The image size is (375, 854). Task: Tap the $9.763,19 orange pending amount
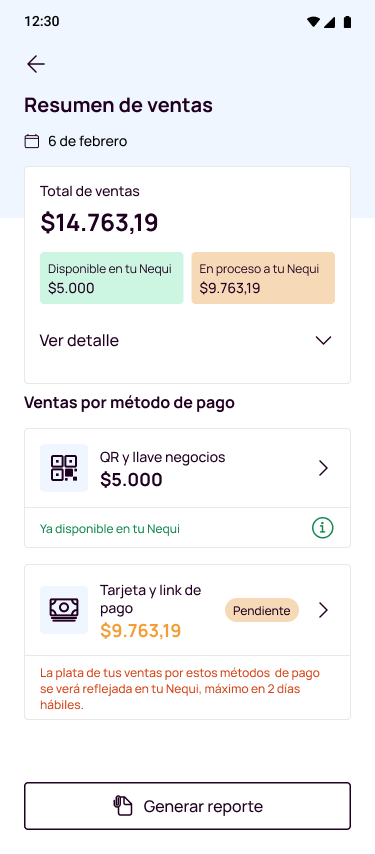tap(140, 631)
